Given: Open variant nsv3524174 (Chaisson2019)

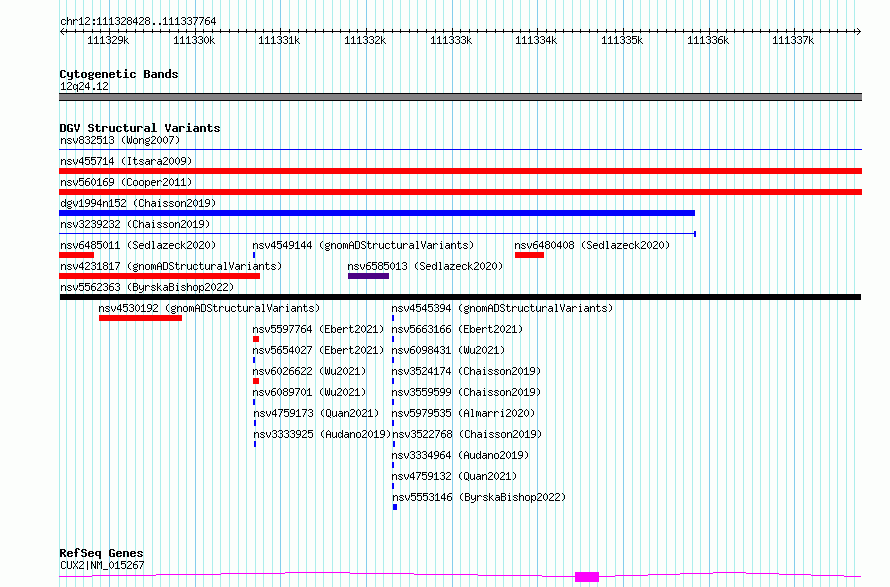Looking at the screenshot, I should point(466,371).
